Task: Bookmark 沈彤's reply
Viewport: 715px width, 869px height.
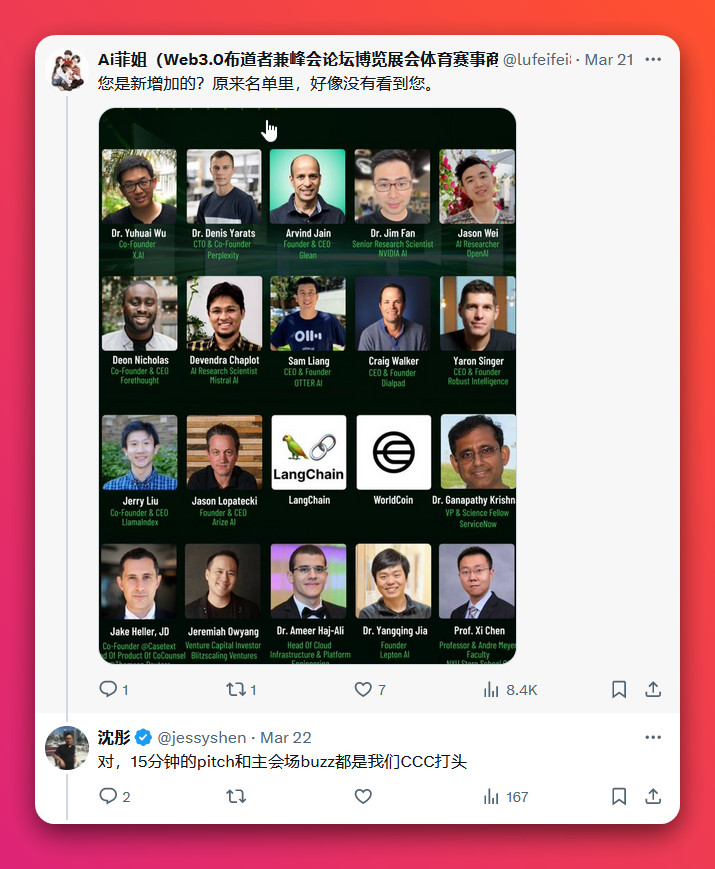Action: [619, 796]
